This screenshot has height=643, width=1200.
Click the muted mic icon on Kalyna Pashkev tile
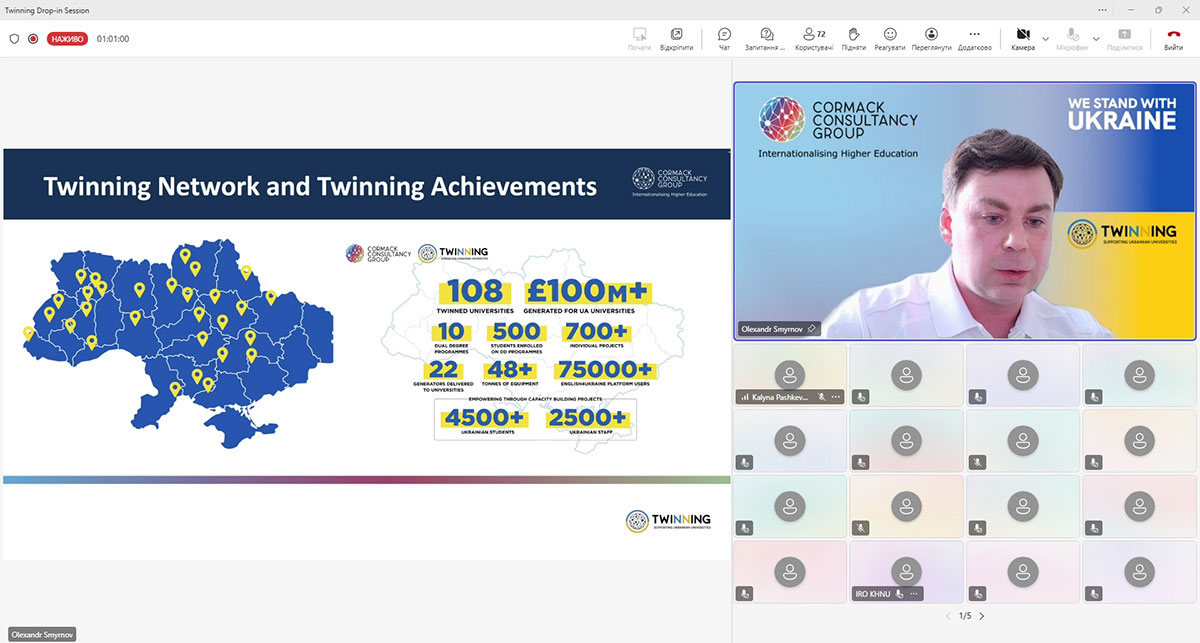click(x=821, y=397)
